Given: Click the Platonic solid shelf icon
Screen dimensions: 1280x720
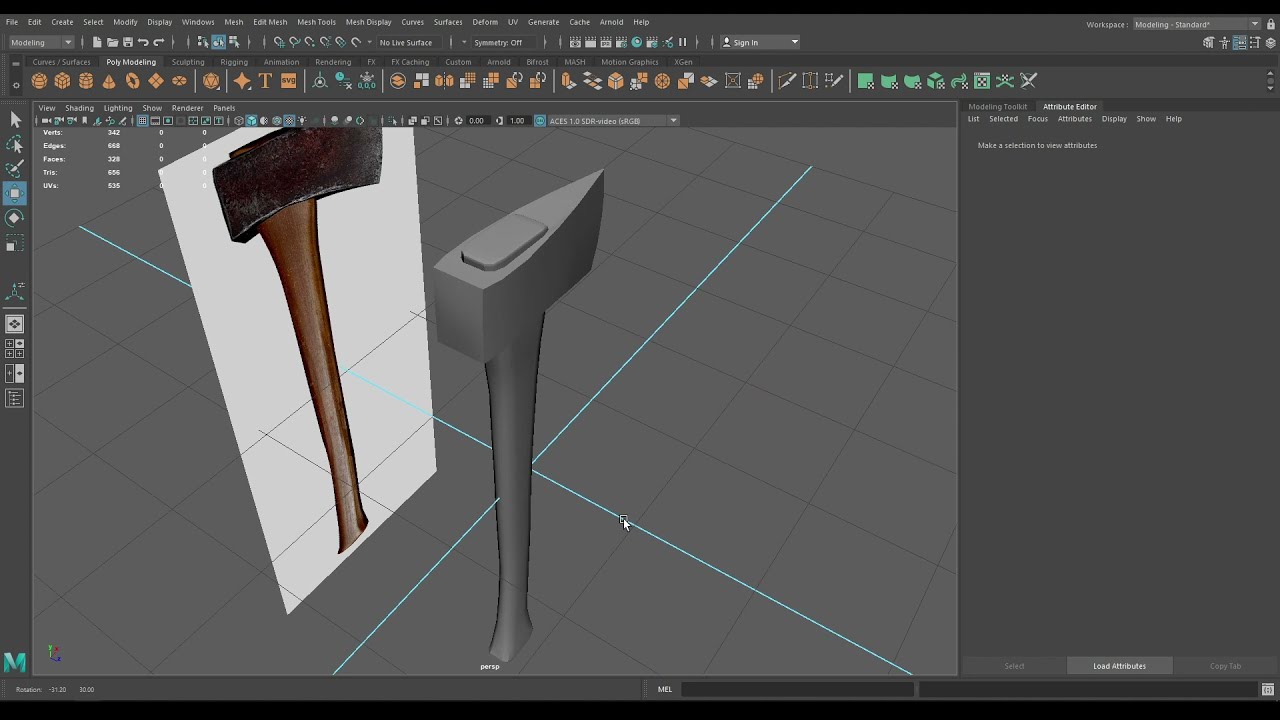Looking at the screenshot, I should [211, 81].
